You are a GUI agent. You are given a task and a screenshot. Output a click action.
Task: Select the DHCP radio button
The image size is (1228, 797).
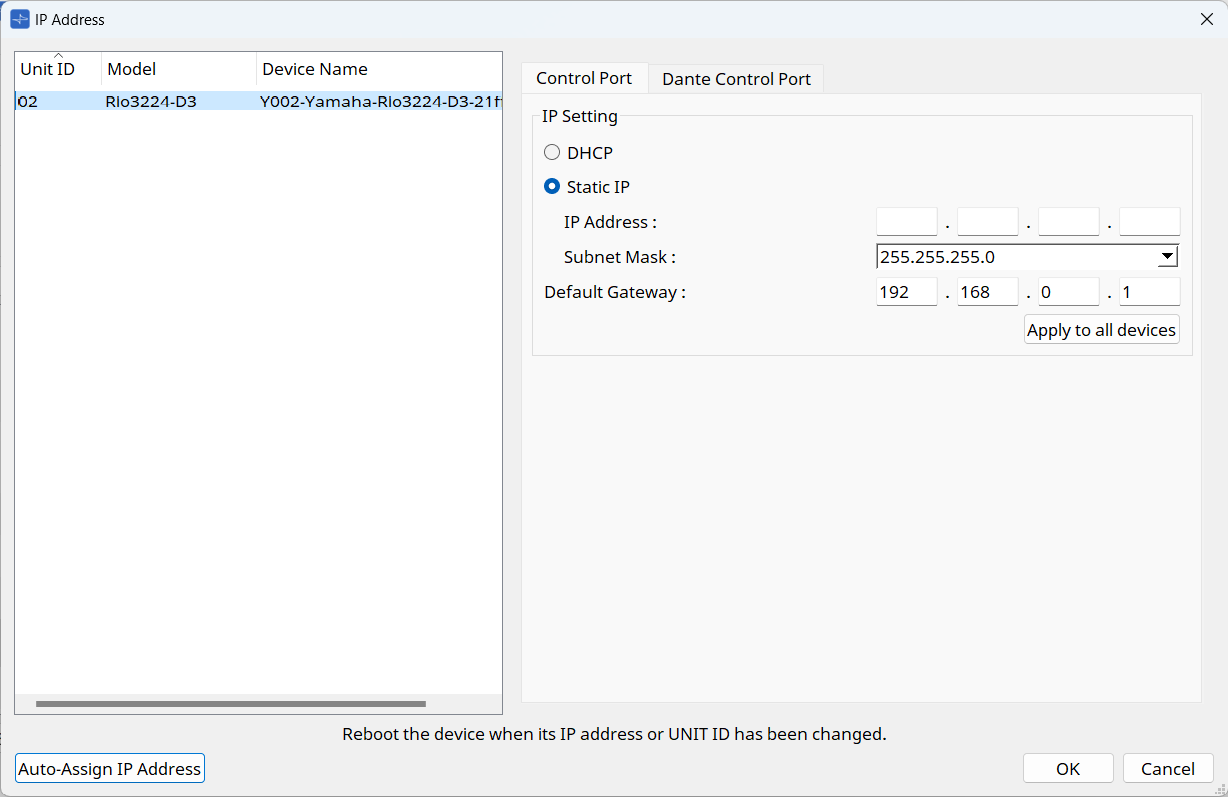point(552,153)
